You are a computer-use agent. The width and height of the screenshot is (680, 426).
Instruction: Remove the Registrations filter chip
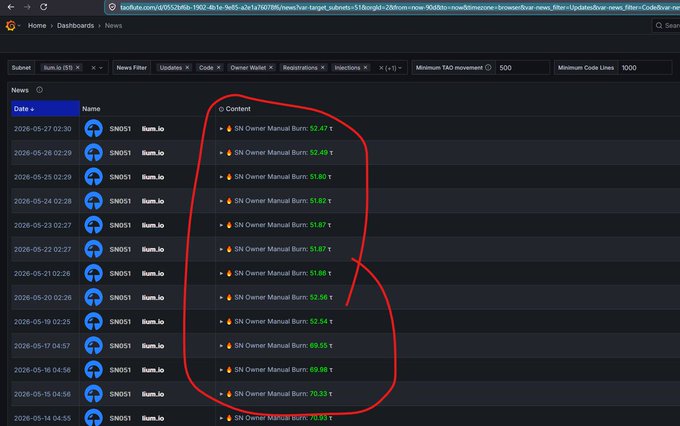(x=323, y=67)
